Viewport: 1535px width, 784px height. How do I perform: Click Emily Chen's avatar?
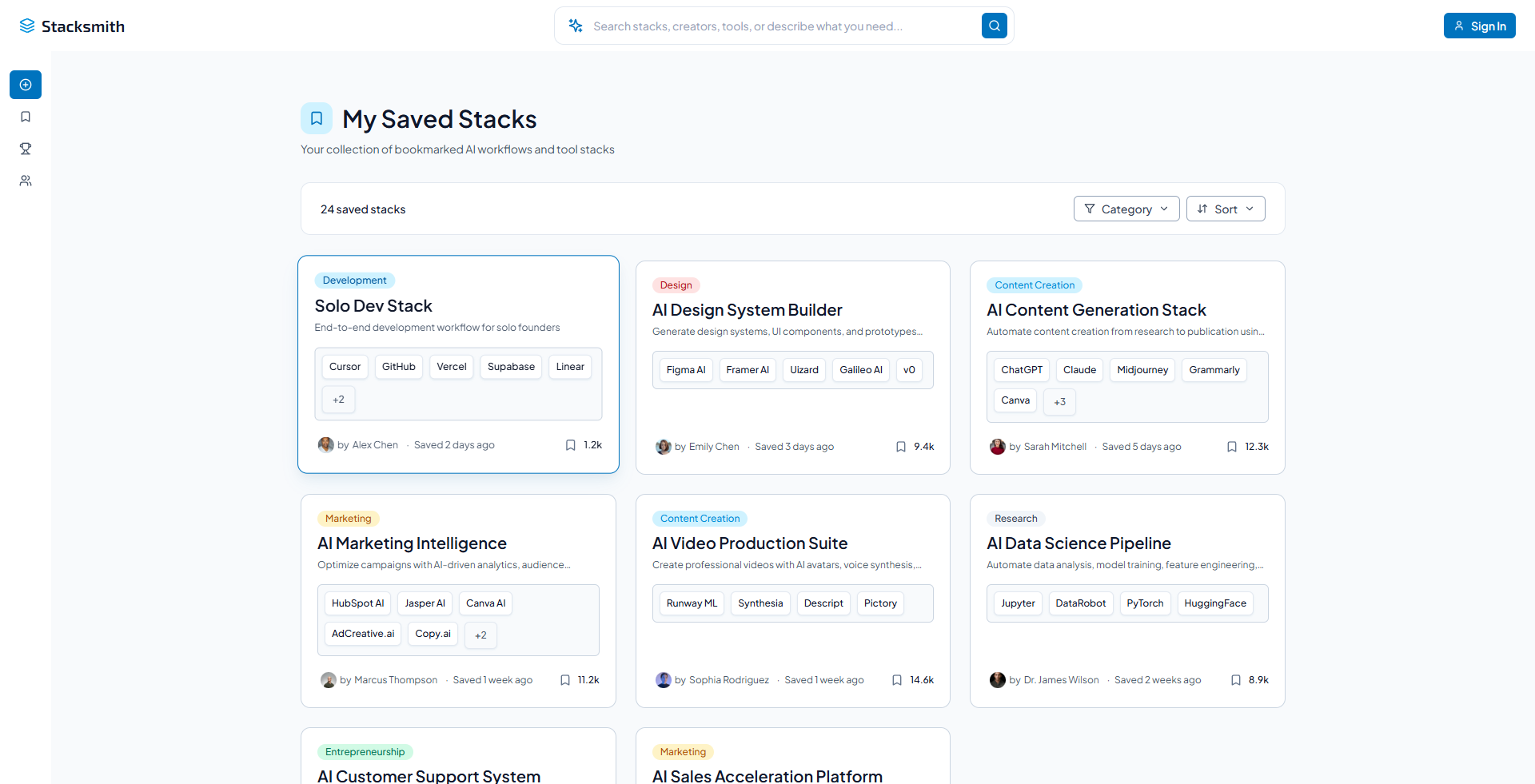[x=663, y=447]
